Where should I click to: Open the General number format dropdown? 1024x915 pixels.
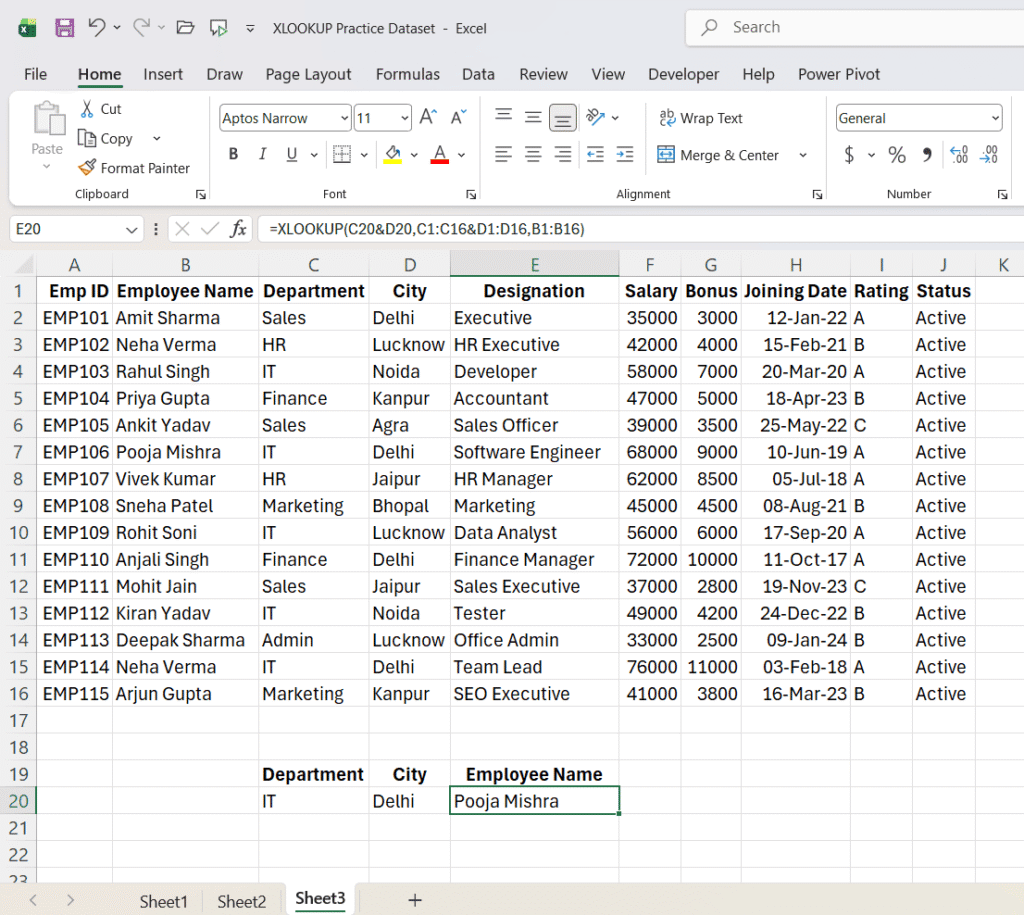(995, 118)
